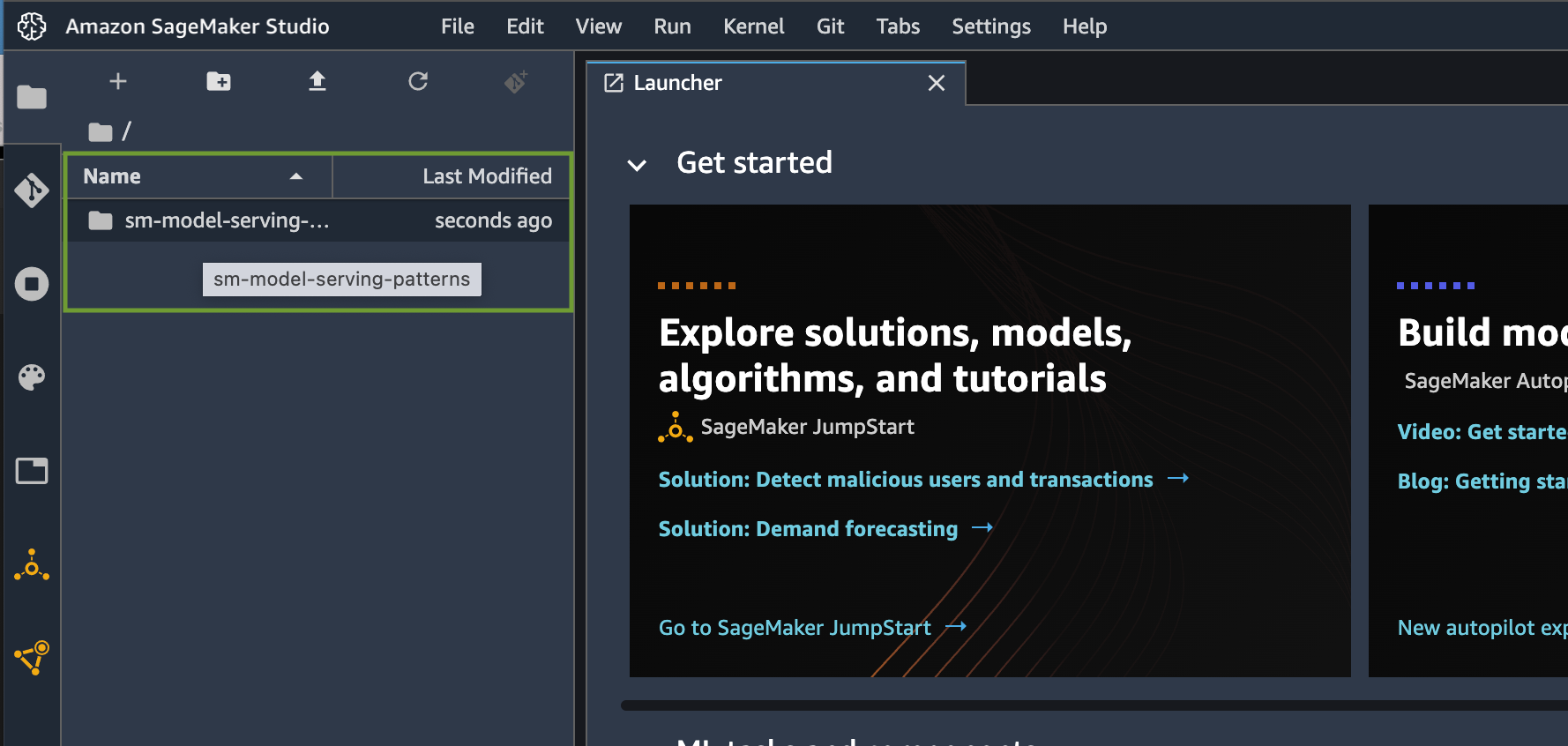This screenshot has width=1568, height=746.
Task: Click the sm-model-serving folder icon
Action: 101,220
